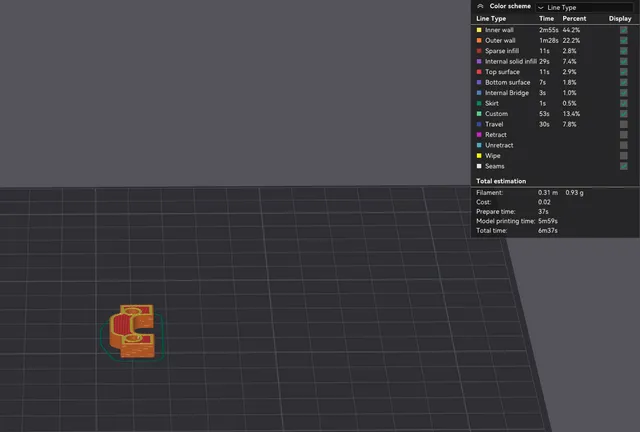Click the Line Type column header
This screenshot has height=432, width=640.
(x=491, y=18)
